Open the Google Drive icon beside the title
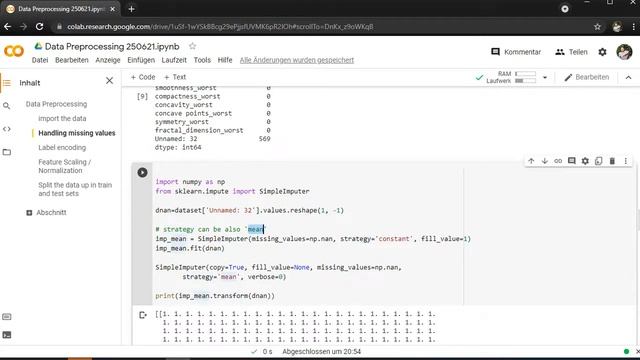This screenshot has height=360, width=640. click(38, 46)
